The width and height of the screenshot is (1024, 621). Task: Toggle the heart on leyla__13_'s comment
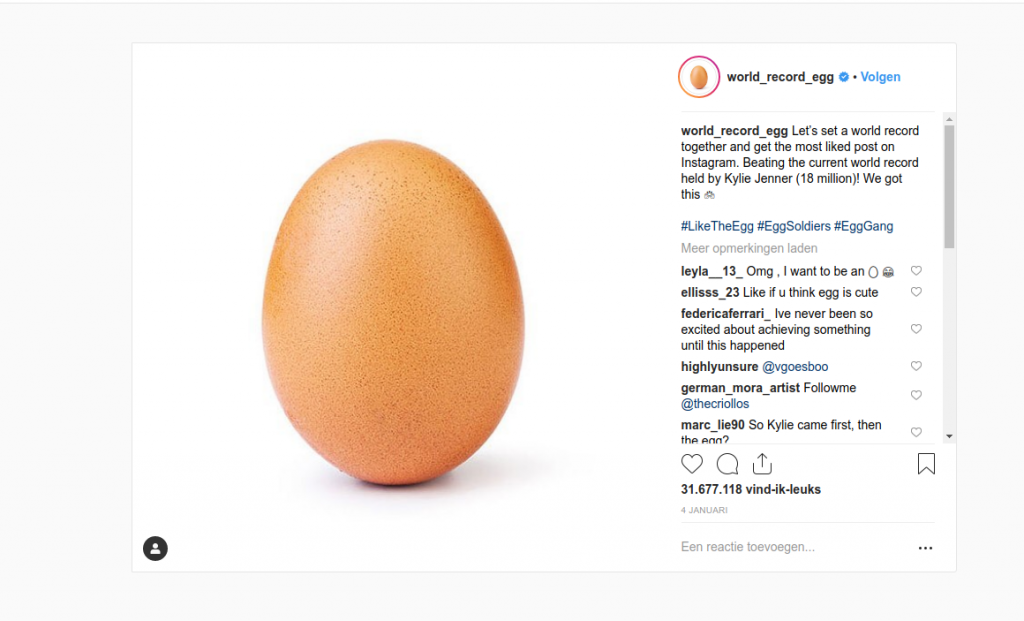[x=916, y=270]
